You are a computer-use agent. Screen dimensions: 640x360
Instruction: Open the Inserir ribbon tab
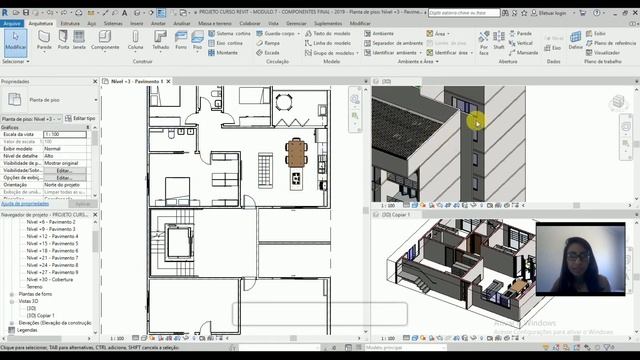136,24
